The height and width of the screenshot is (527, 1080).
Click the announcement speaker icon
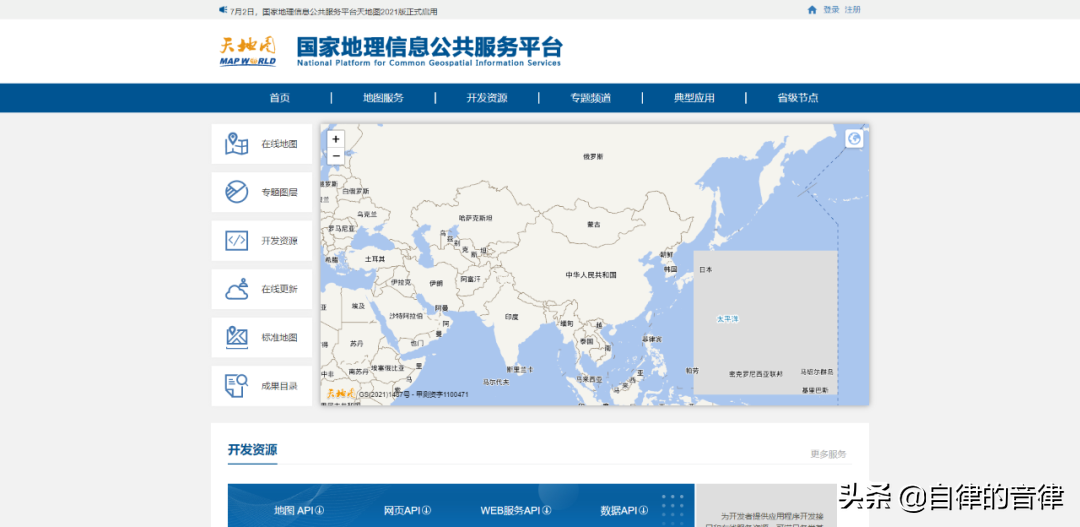pos(223,10)
